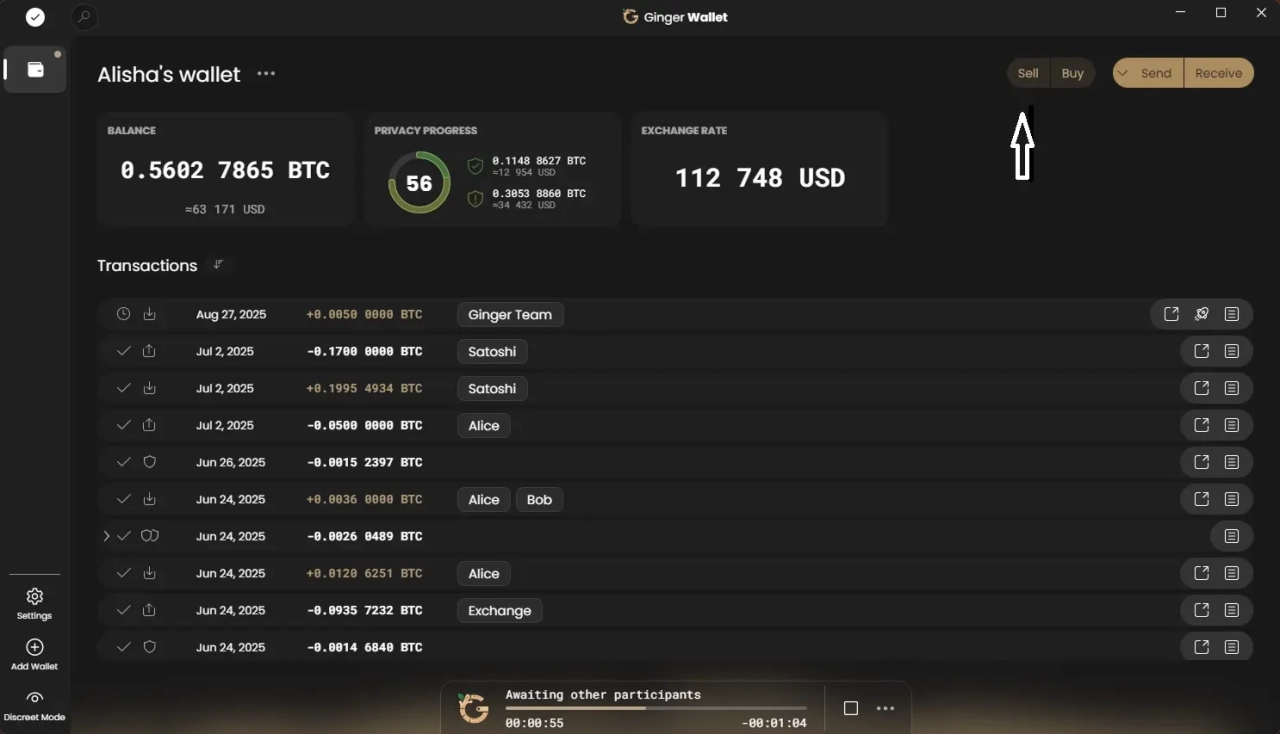Open the -0.1700 0000 BTC transaction in explorer
Viewport: 1280px width, 734px height.
tap(1202, 351)
